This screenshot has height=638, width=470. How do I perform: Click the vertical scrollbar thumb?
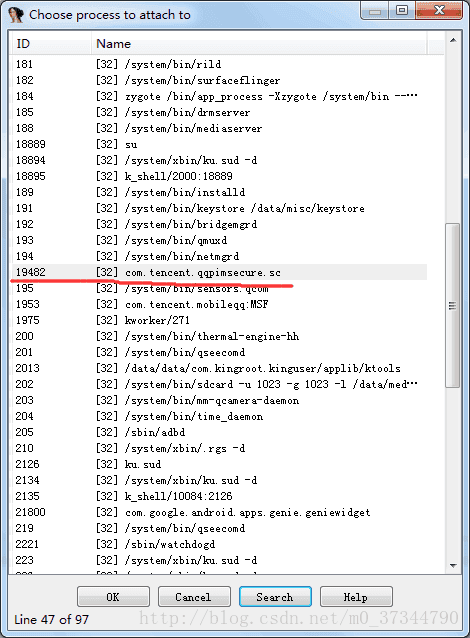point(453,305)
